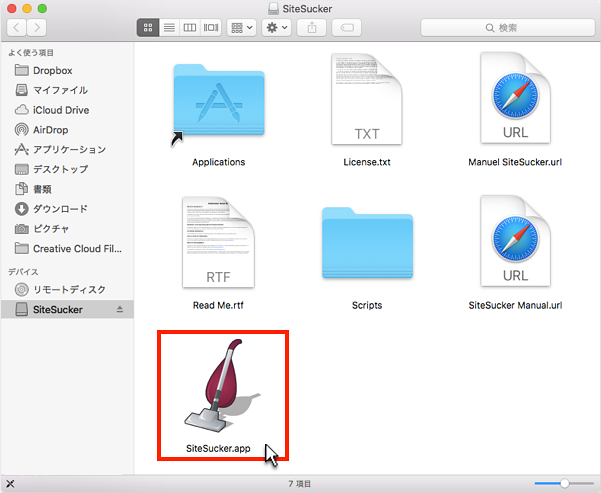Select the SiteSucker Manual.url file icon
The width and height of the screenshot is (601, 493).
pos(516,241)
